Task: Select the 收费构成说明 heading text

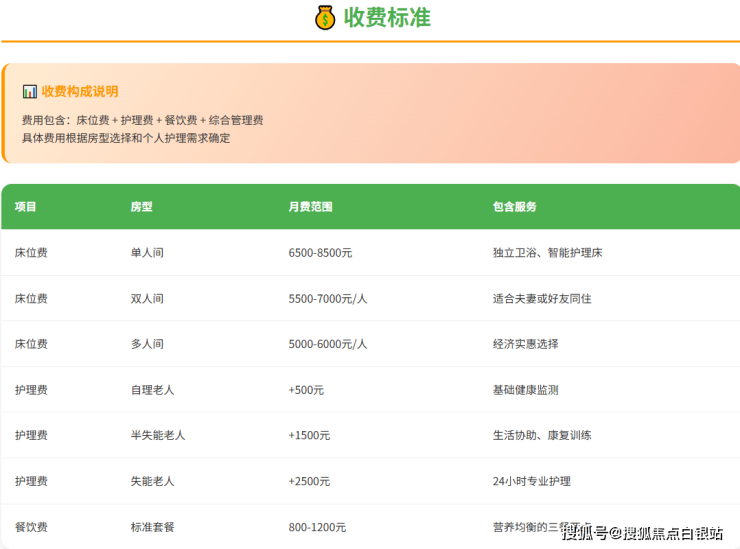Action: (80, 92)
